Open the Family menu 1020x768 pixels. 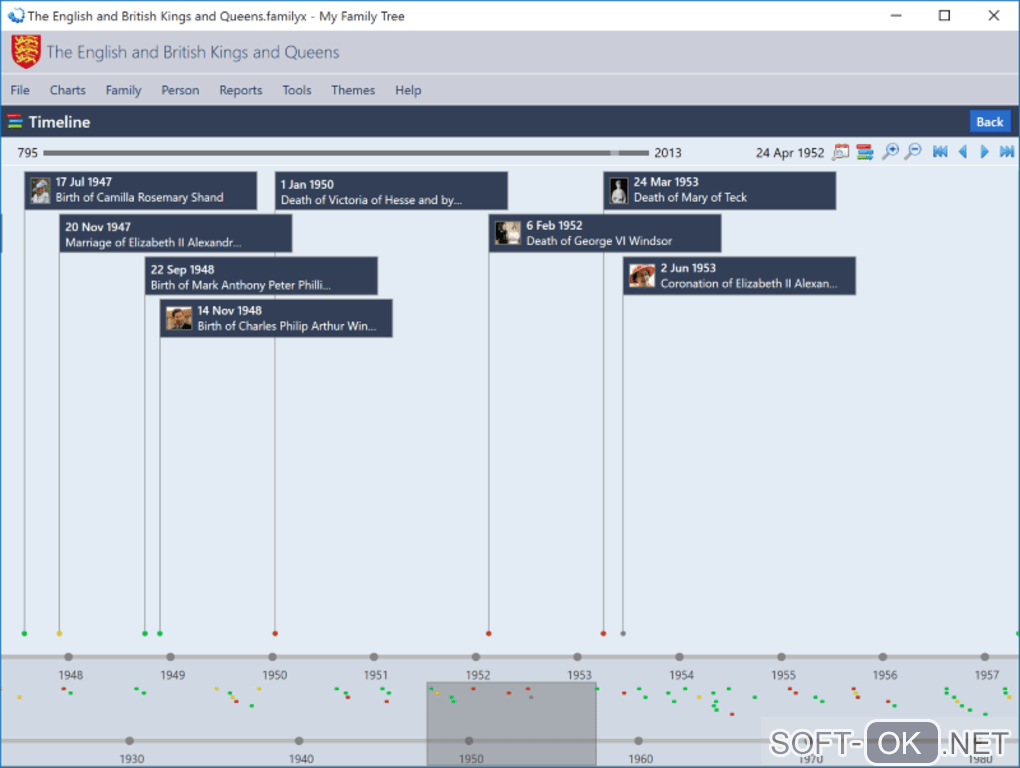pos(124,90)
